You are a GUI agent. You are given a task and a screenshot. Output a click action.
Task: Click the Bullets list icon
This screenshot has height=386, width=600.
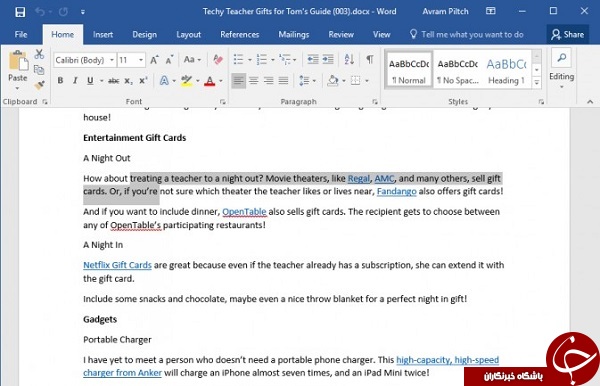click(x=238, y=60)
